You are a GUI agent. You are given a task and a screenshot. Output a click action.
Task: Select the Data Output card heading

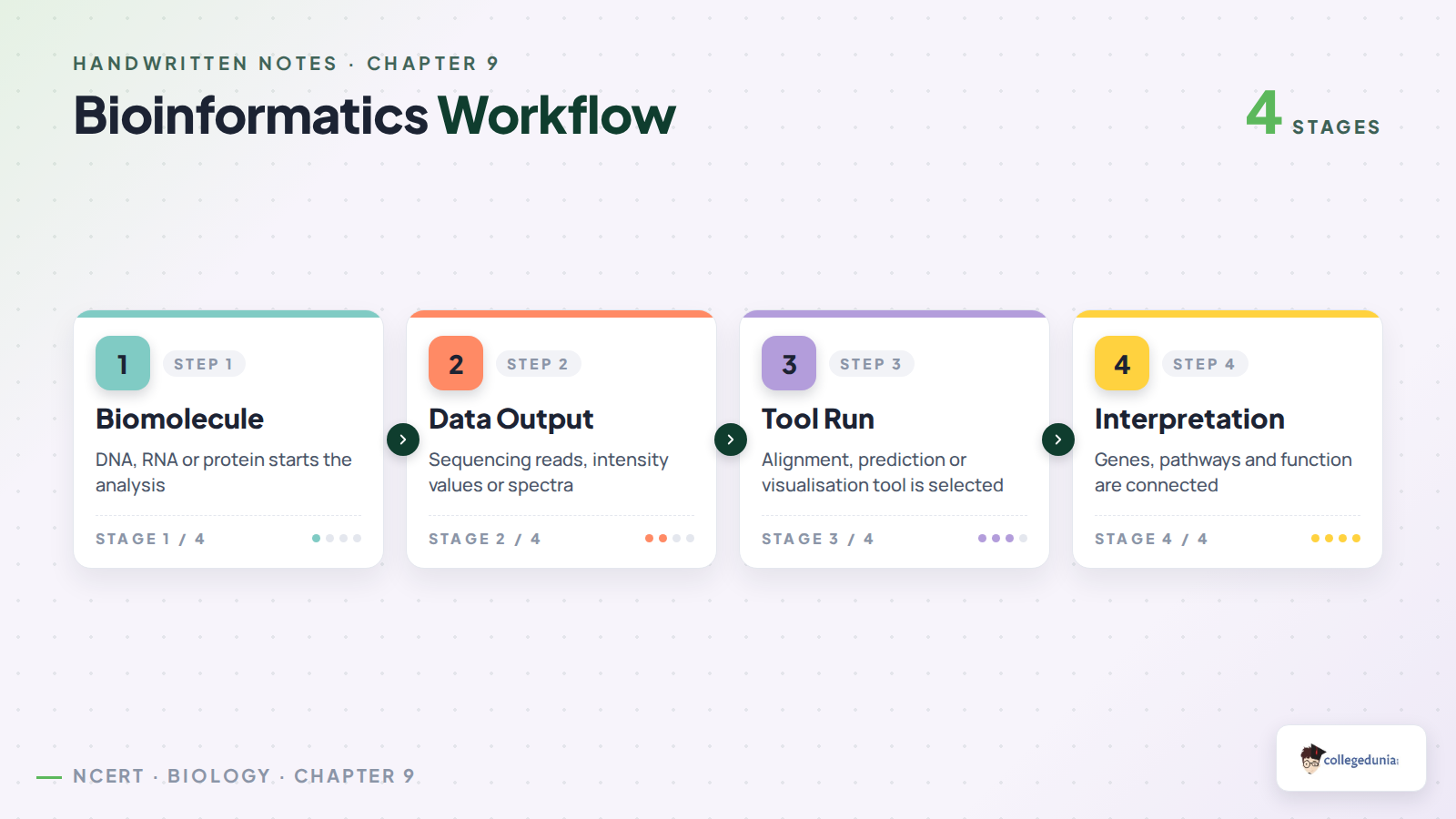[x=511, y=419]
